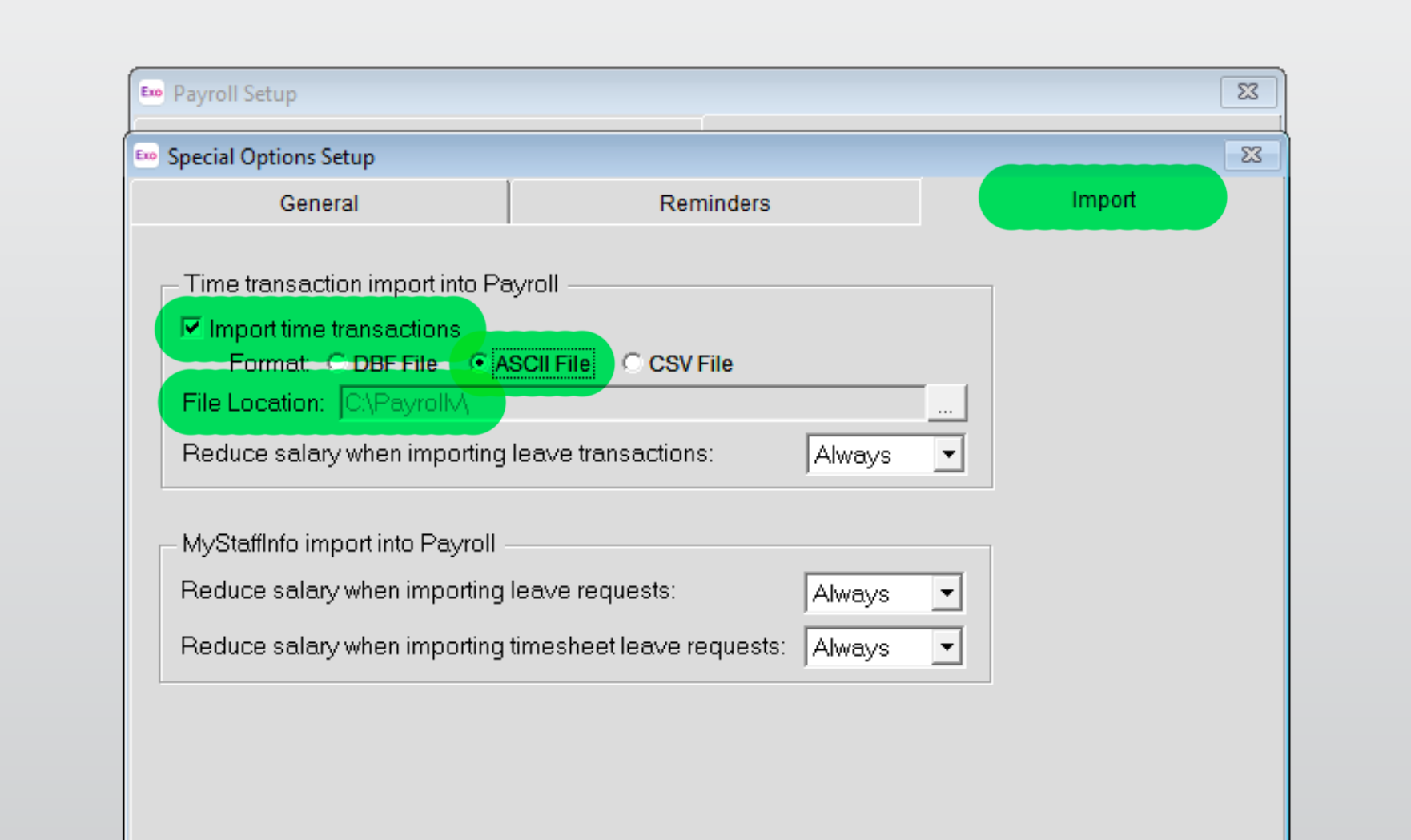Close the Special Options Setup dialog
1411x840 pixels.
pos(1251,155)
